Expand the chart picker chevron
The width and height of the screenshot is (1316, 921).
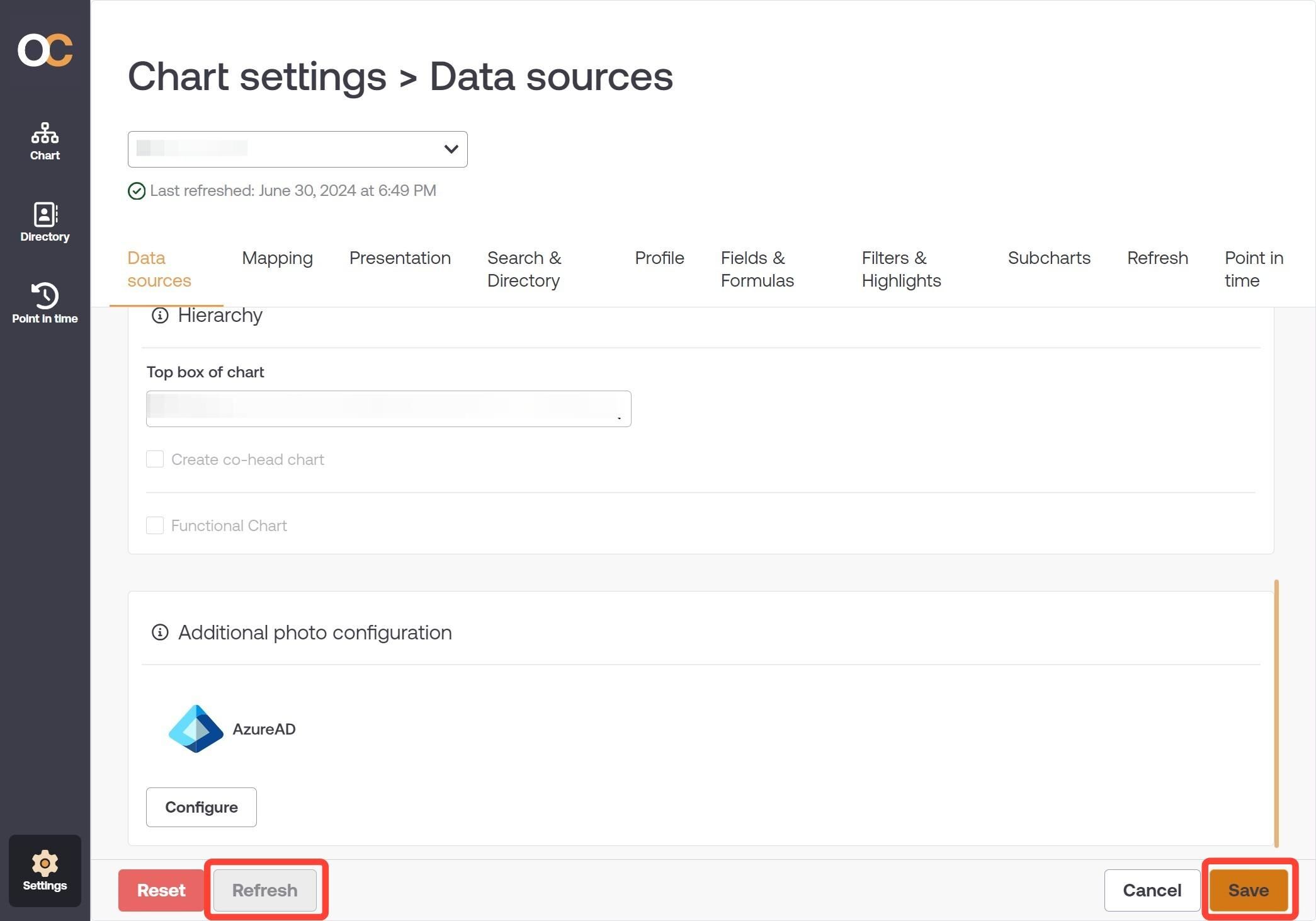pyautogui.click(x=450, y=149)
